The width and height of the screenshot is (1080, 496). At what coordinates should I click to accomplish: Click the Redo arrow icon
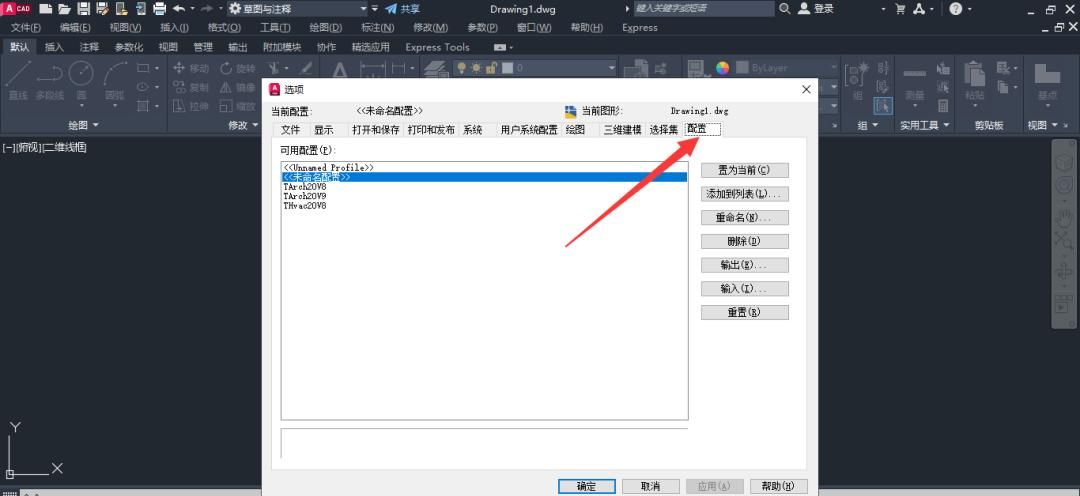click(x=206, y=9)
